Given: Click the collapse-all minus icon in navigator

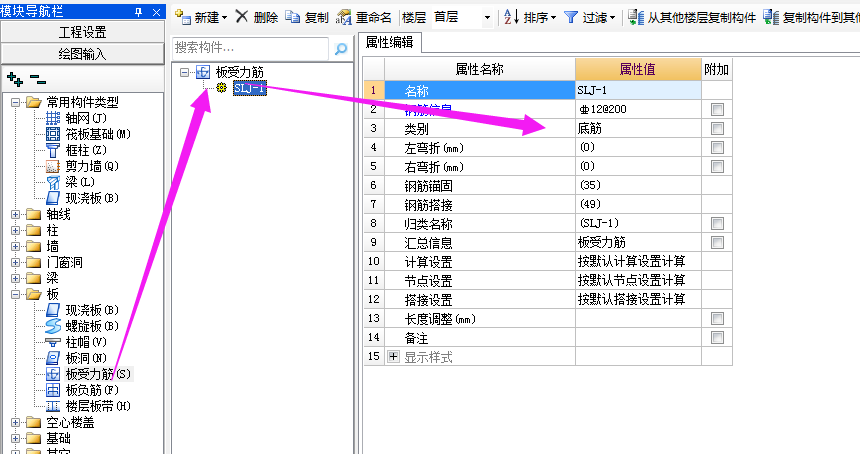Looking at the screenshot, I should click(x=38, y=80).
